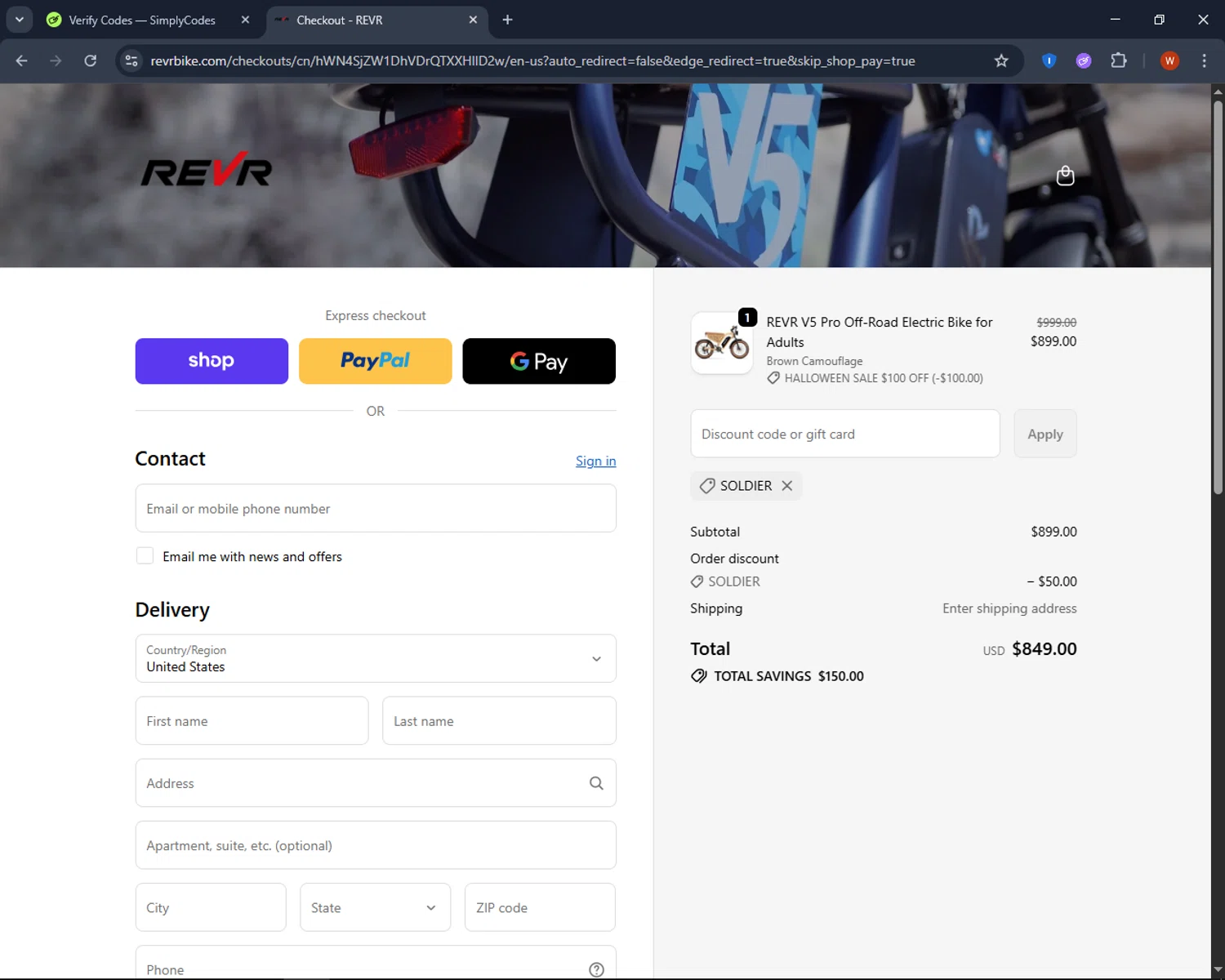Open the Chrome profile avatar W

tap(1169, 60)
